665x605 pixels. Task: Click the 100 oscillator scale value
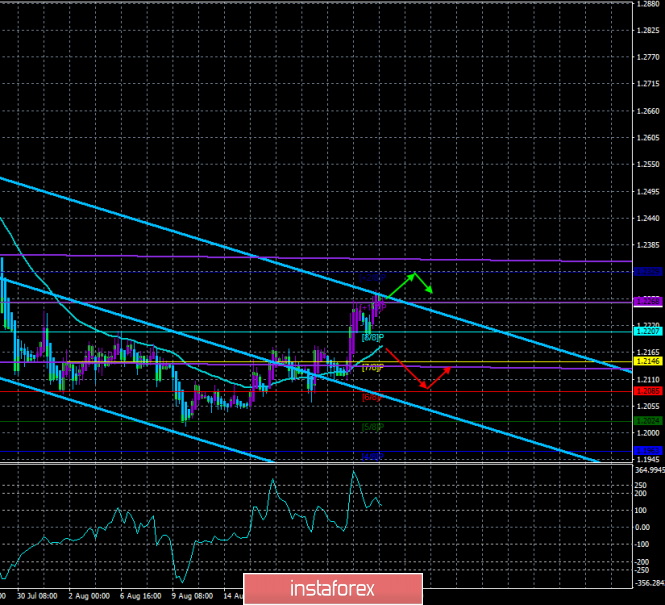(x=641, y=510)
